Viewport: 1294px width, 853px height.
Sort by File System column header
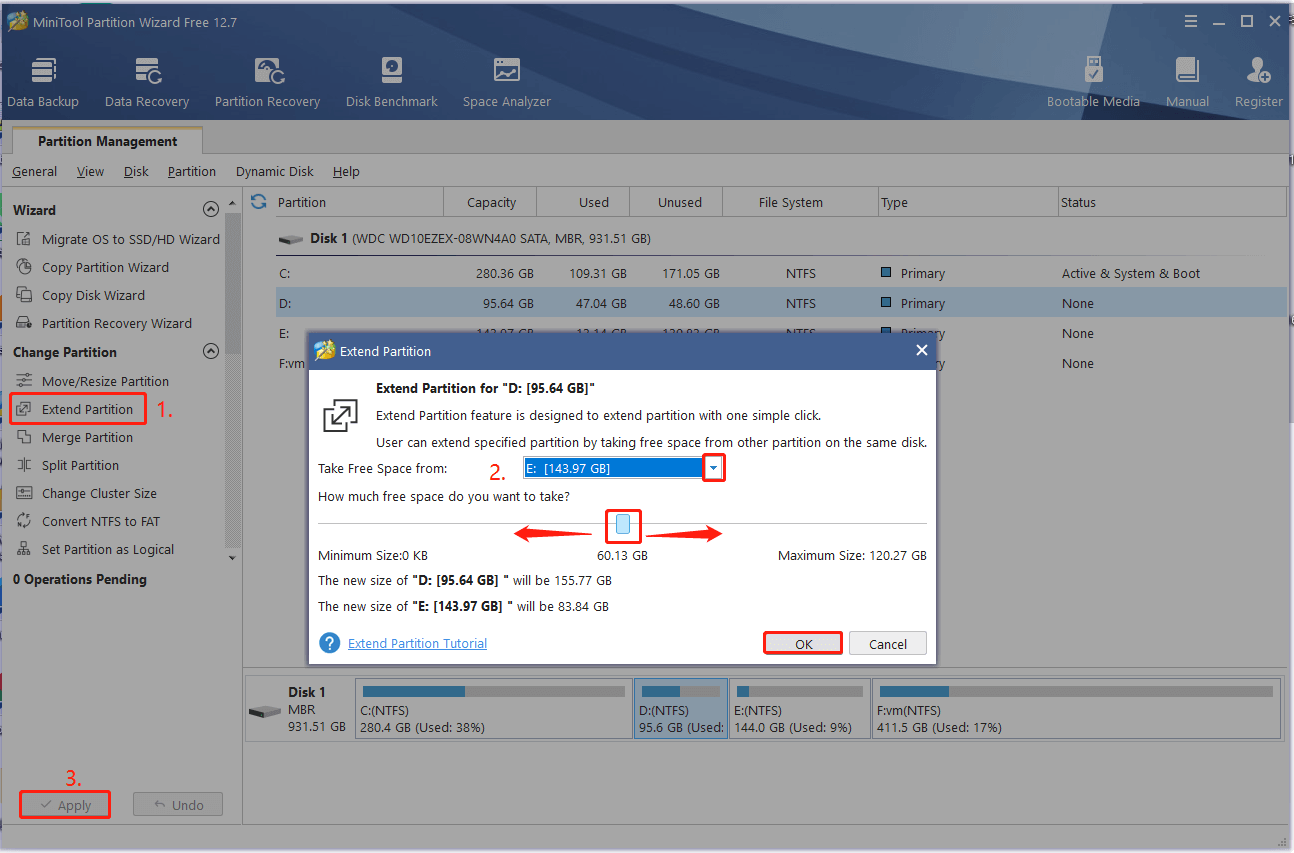[x=800, y=202]
